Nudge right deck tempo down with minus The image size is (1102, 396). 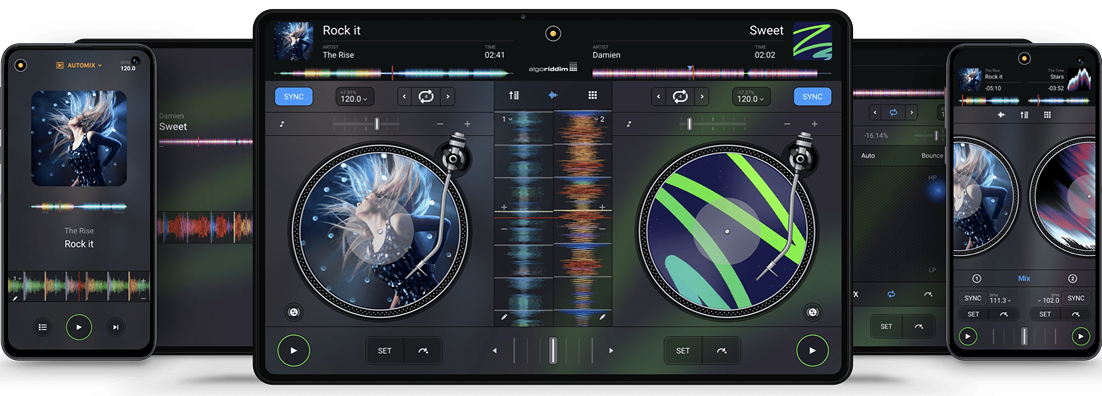pos(788,124)
